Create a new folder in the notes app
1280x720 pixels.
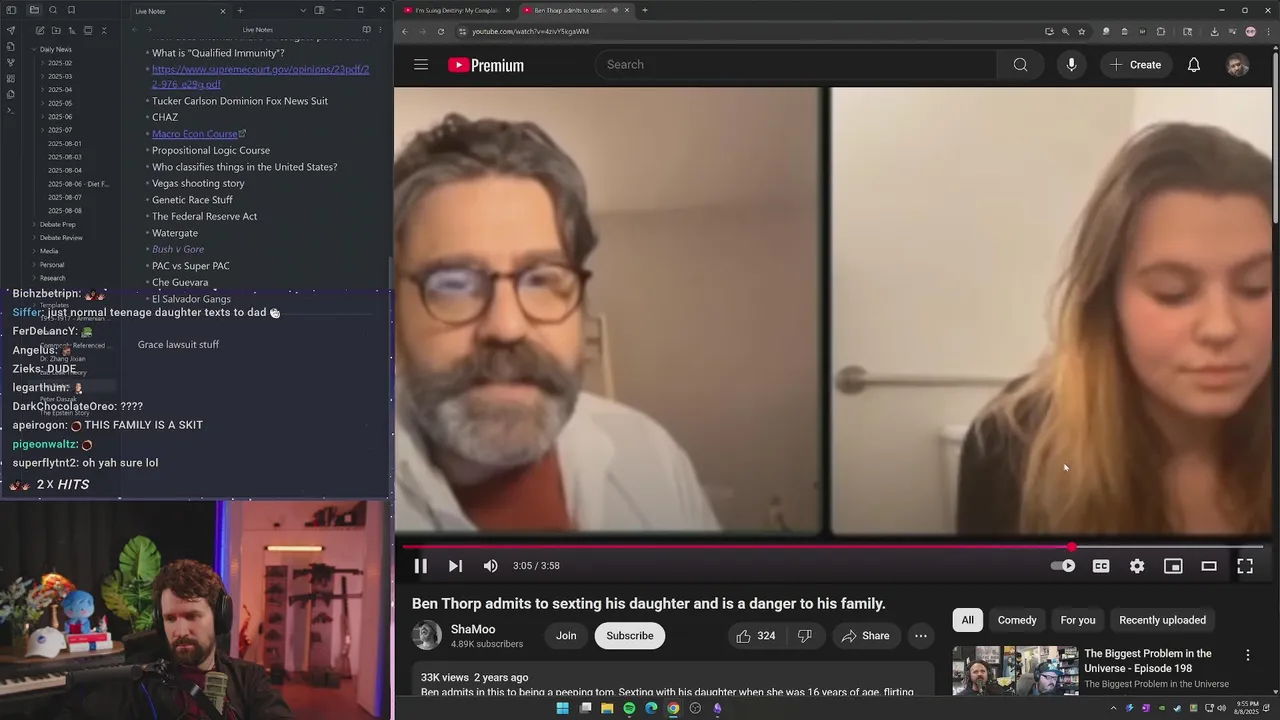55,31
